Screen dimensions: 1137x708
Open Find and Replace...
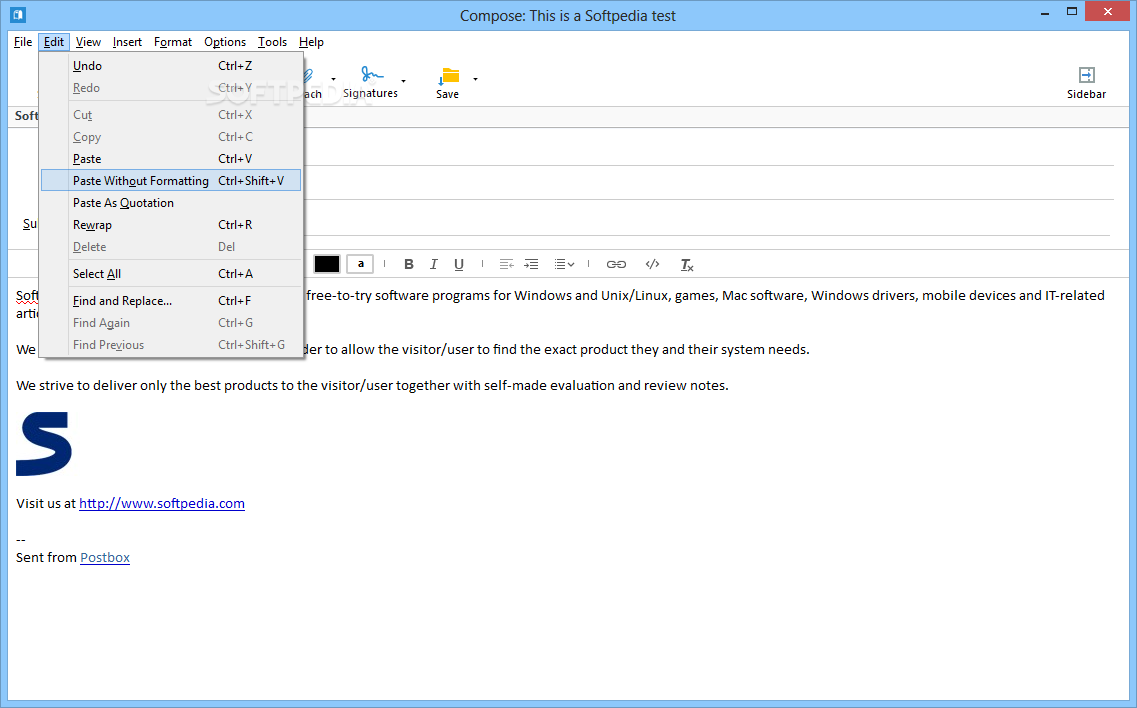(171, 301)
